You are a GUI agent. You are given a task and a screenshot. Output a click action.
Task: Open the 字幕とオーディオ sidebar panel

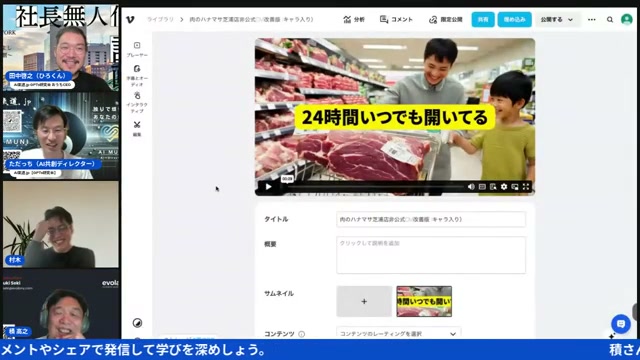tap(137, 76)
